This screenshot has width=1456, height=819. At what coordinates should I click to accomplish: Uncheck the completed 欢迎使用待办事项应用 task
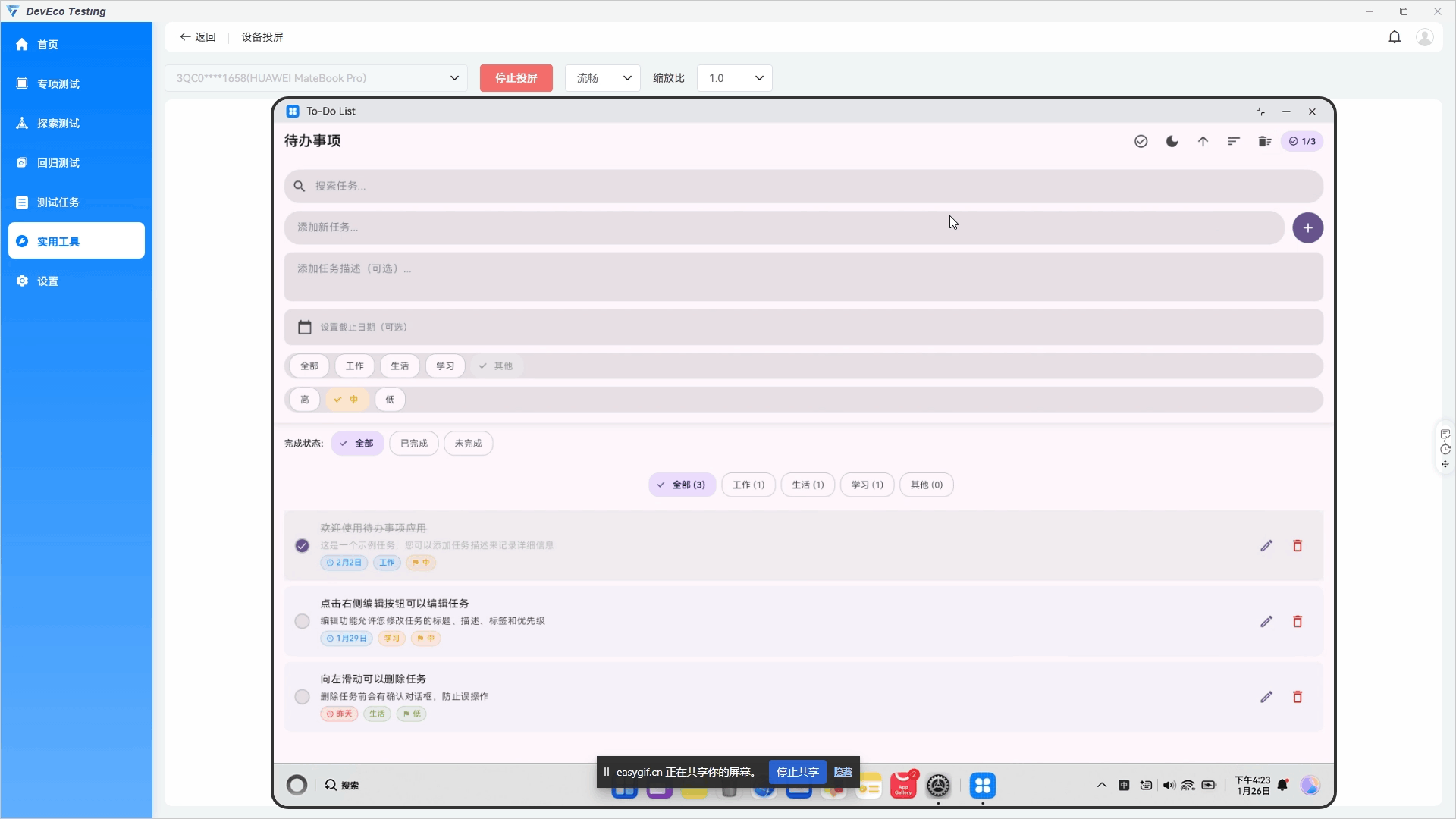[x=302, y=545]
